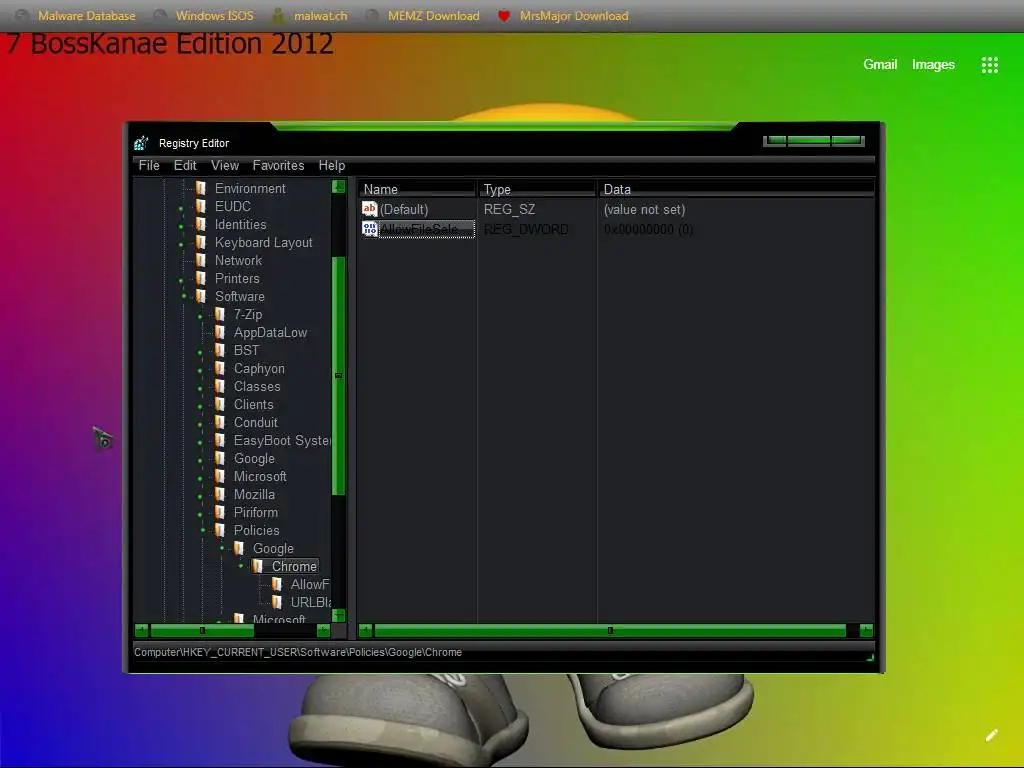Collapse the Software key node
The image size is (1024, 768).
pos(184,297)
